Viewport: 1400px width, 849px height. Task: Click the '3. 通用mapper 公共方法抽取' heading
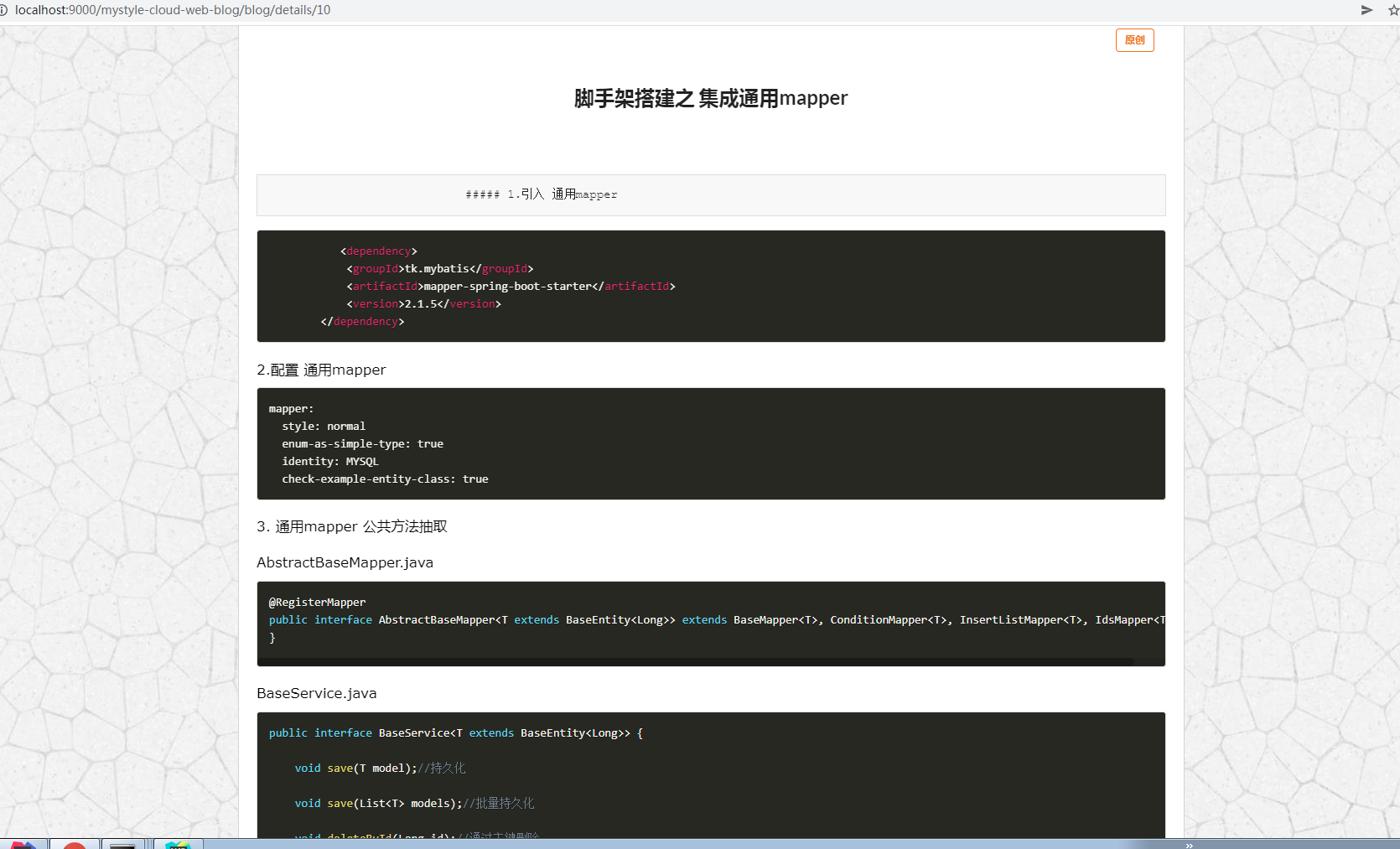click(x=351, y=526)
